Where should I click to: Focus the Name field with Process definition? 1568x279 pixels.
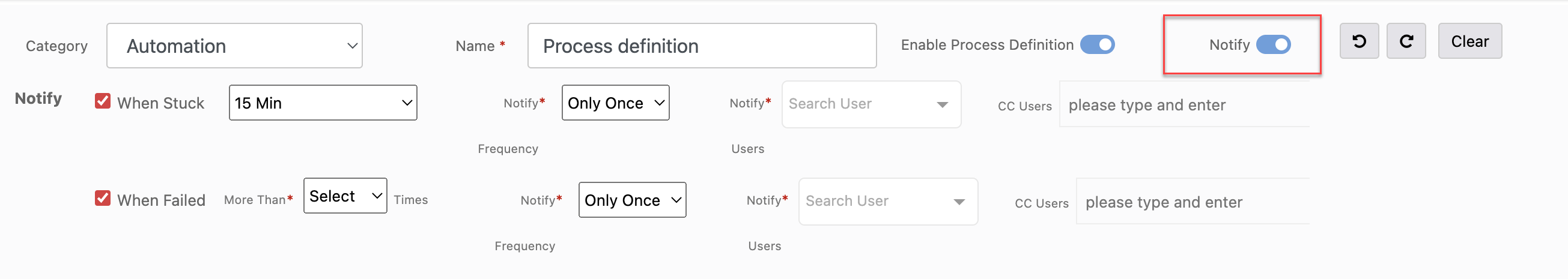[702, 46]
